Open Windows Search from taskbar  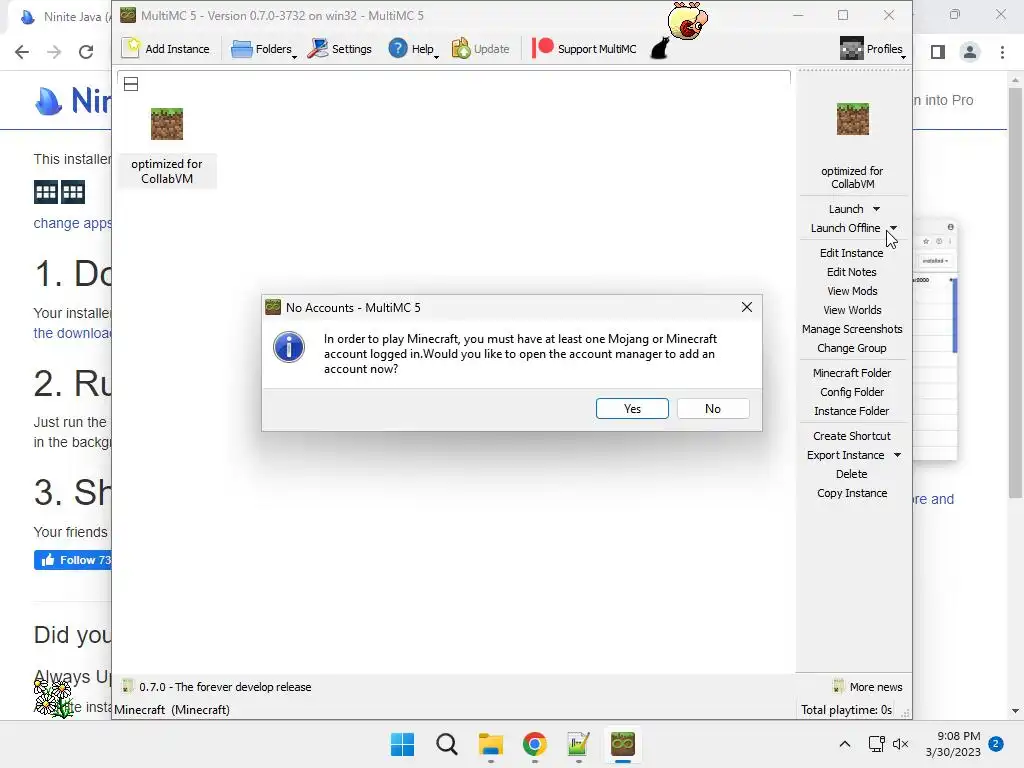click(447, 744)
